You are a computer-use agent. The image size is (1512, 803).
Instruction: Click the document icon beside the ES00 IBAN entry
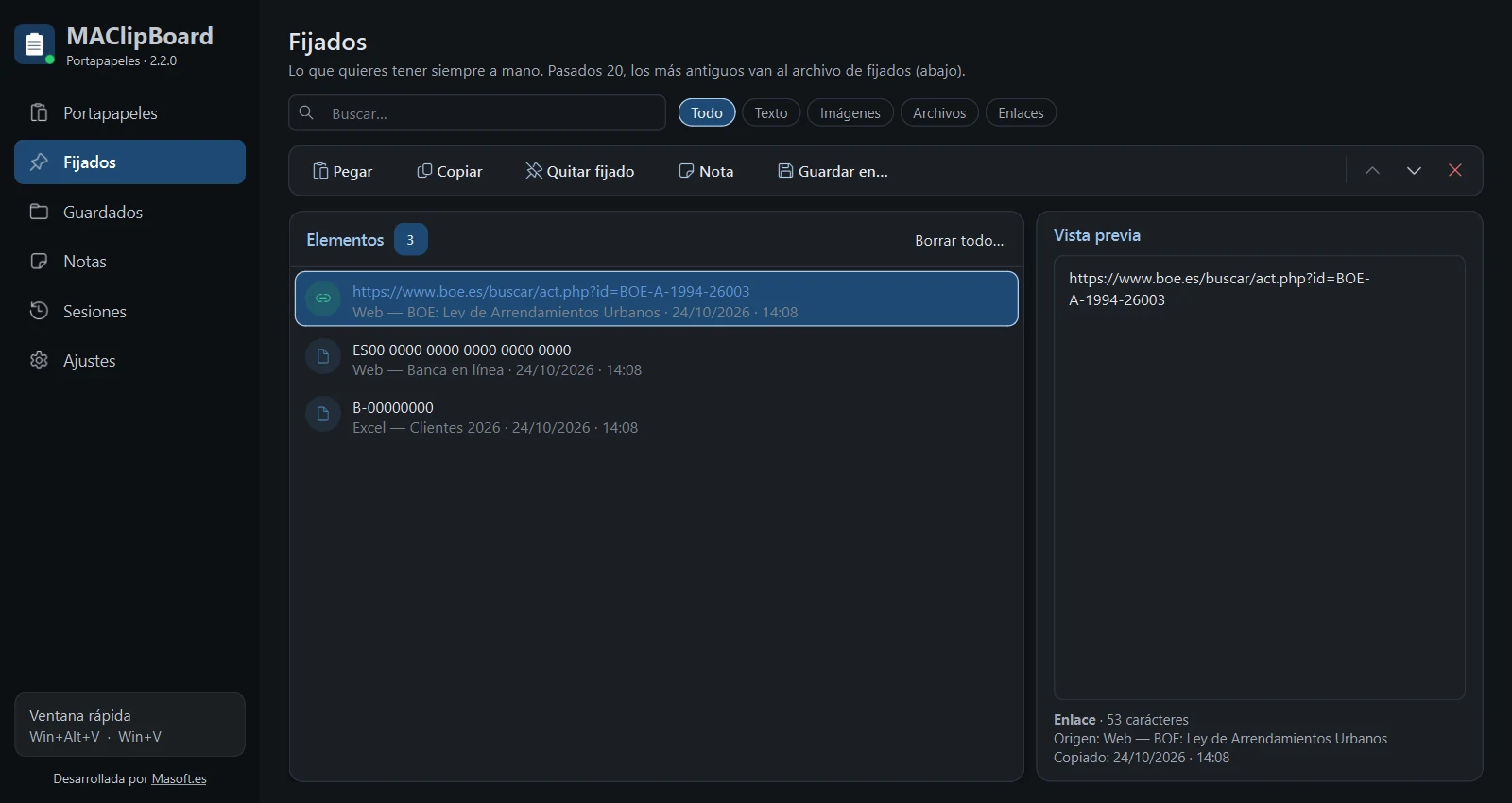click(x=323, y=356)
